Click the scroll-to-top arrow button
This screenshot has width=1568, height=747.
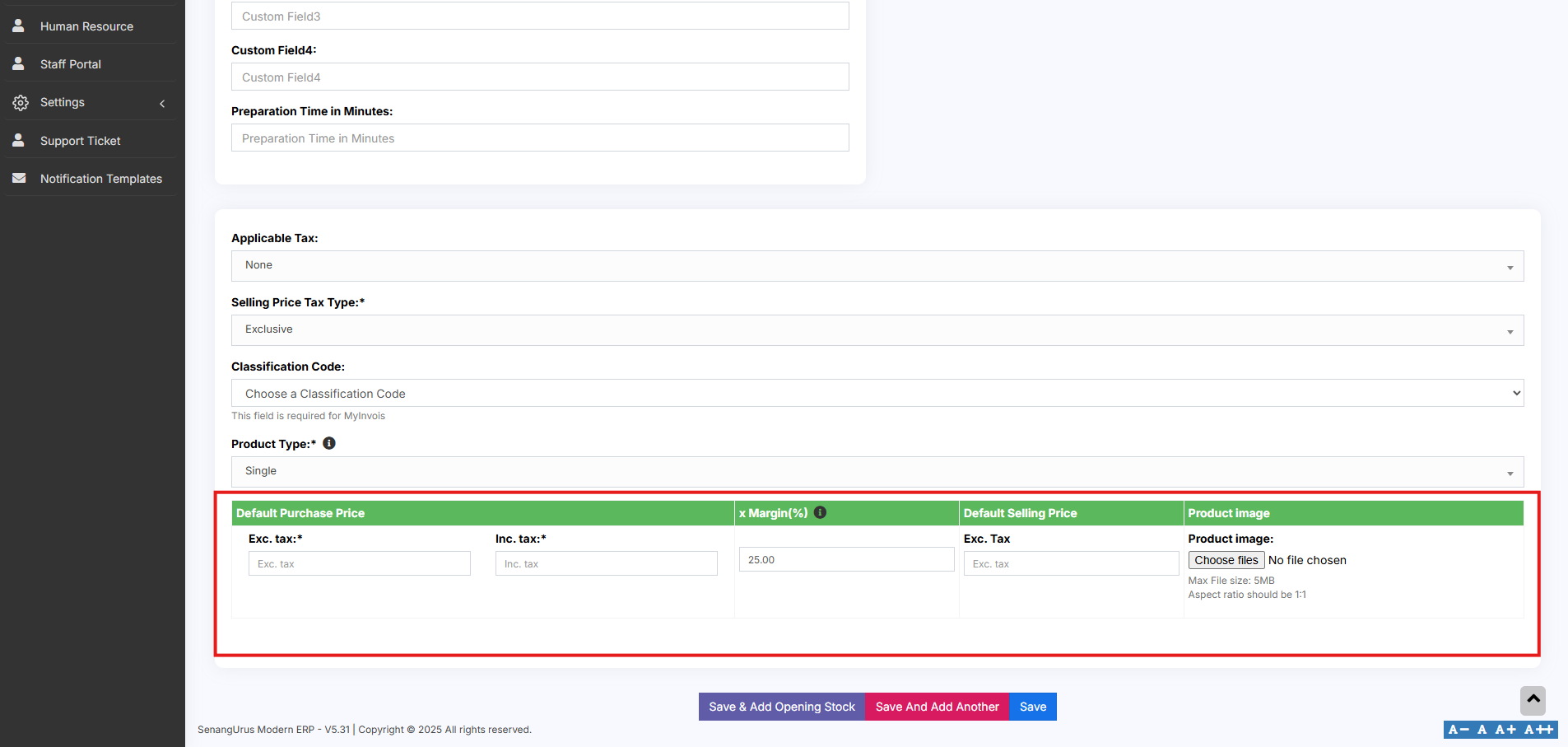click(x=1533, y=700)
